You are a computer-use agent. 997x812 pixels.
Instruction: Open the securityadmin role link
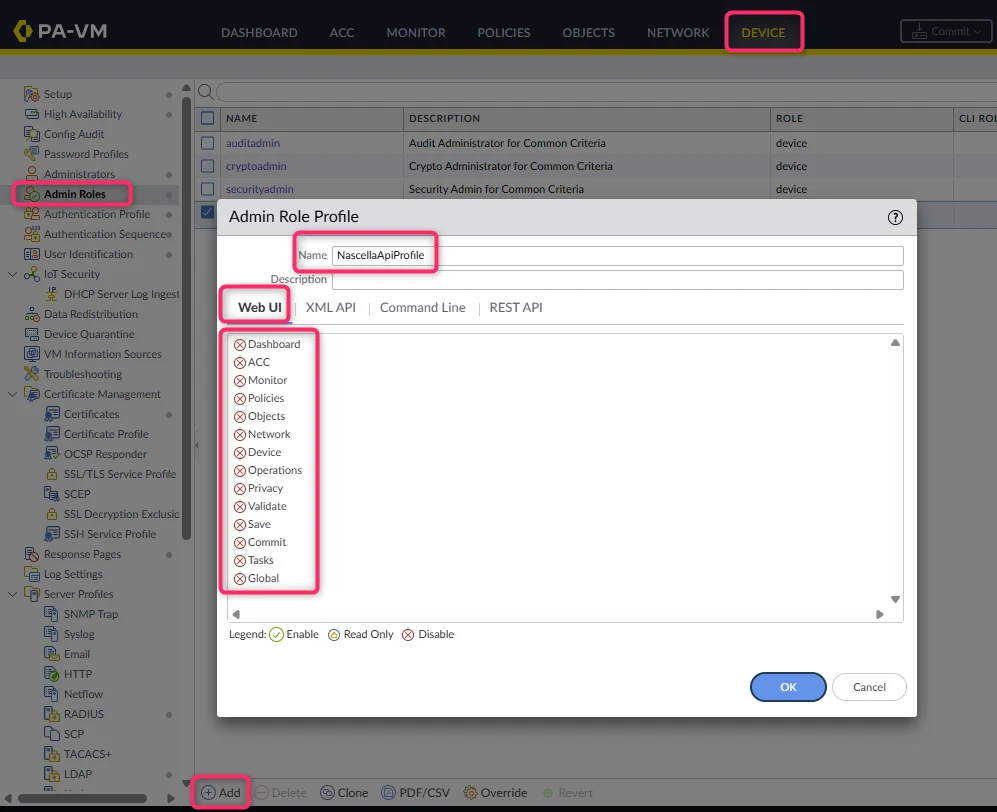tap(259, 189)
